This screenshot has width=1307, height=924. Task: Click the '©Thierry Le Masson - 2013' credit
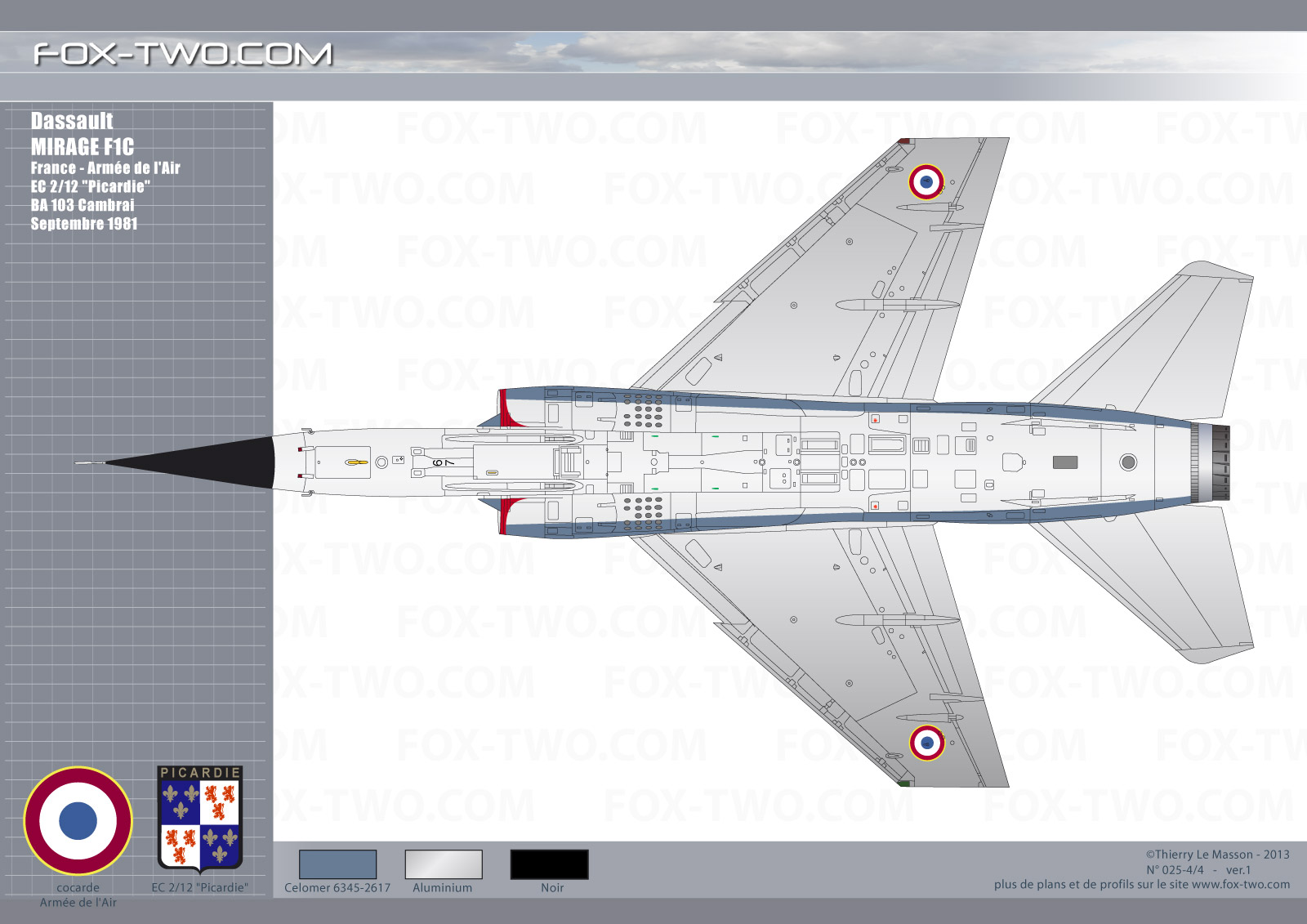click(1217, 855)
